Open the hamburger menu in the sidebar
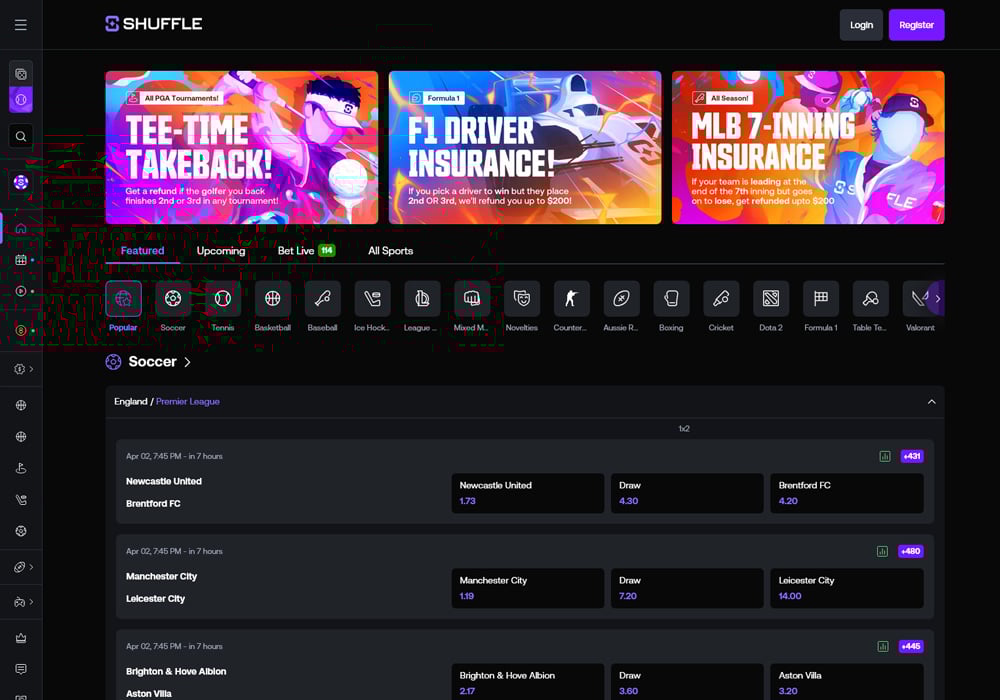This screenshot has width=1000, height=700. tap(21, 25)
